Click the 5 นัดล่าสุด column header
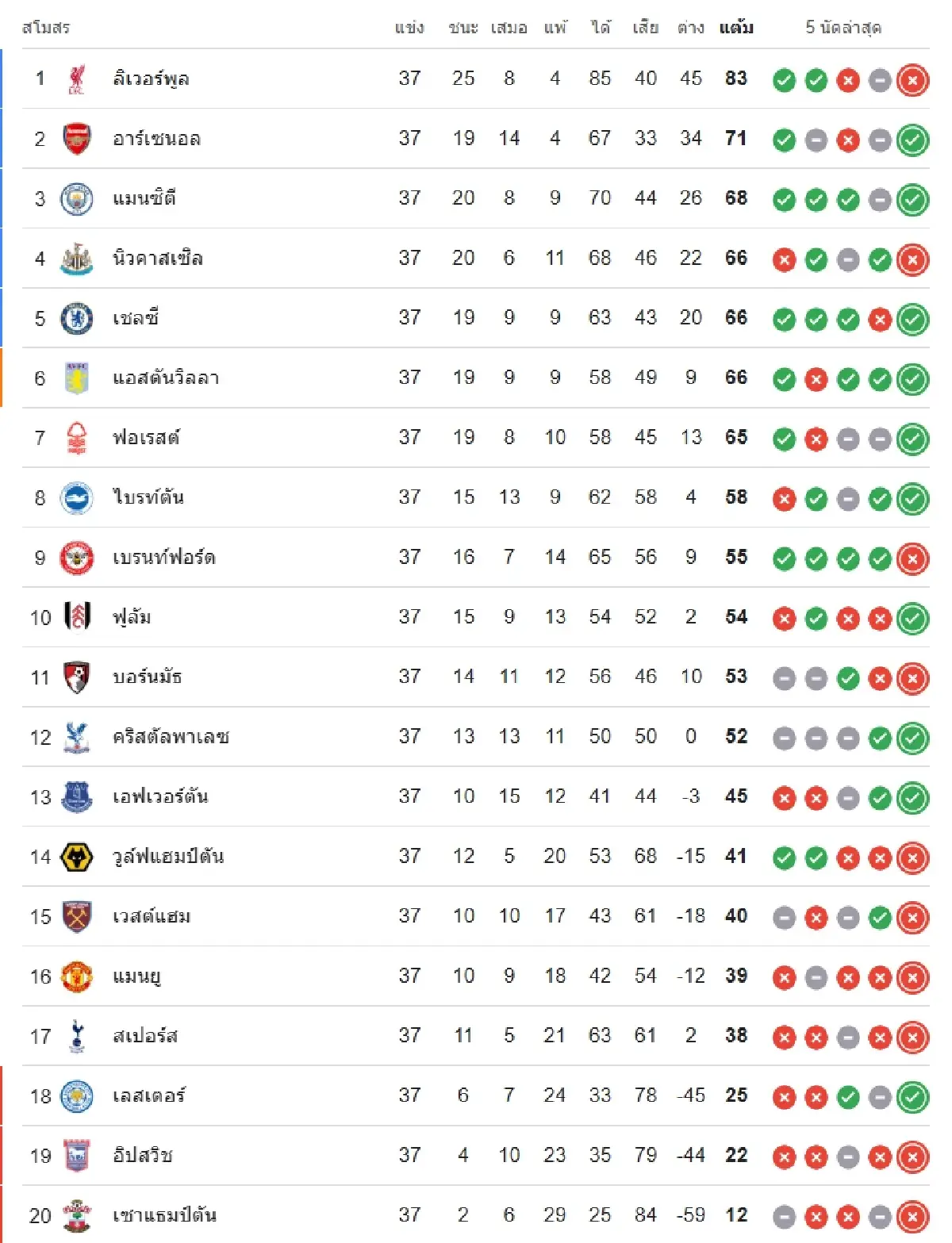952x1243 pixels. point(843,28)
